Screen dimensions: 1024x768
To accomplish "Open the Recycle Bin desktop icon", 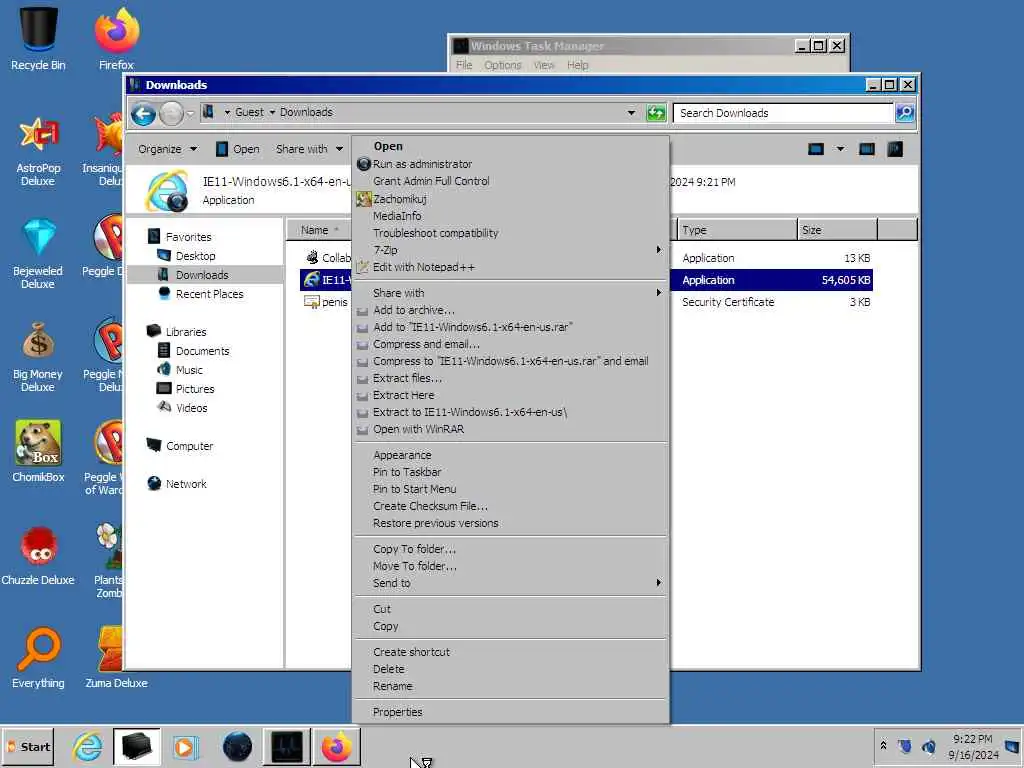I will pyautogui.click(x=38, y=38).
